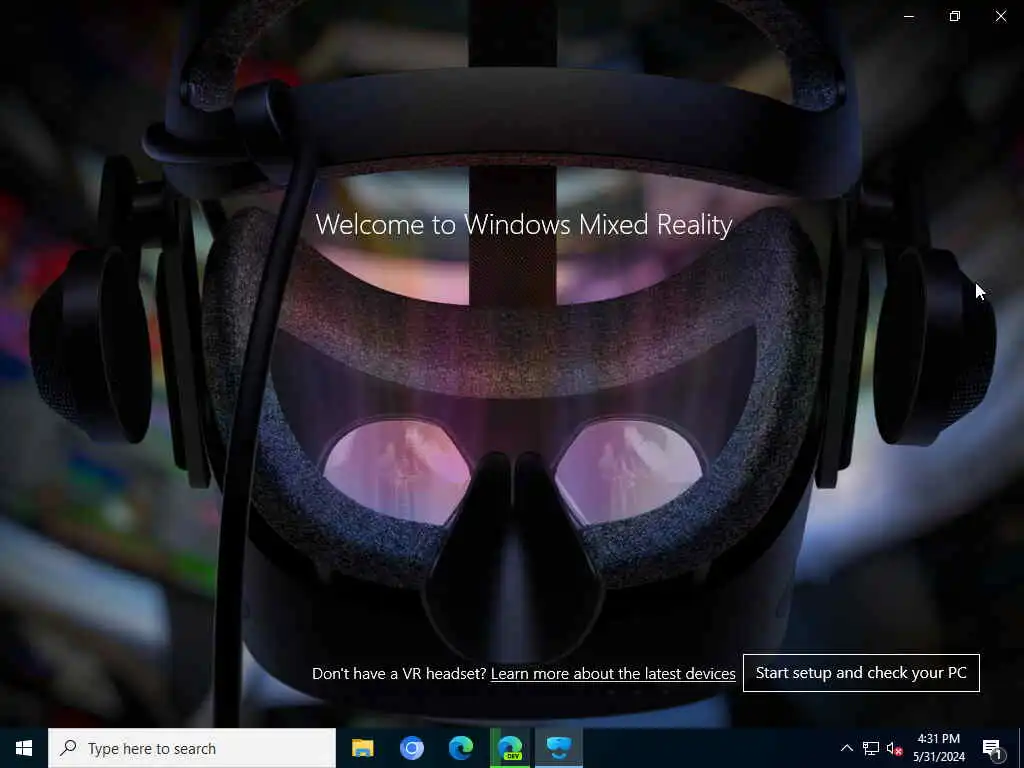Restore down the Mixed Reality window

[955, 16]
